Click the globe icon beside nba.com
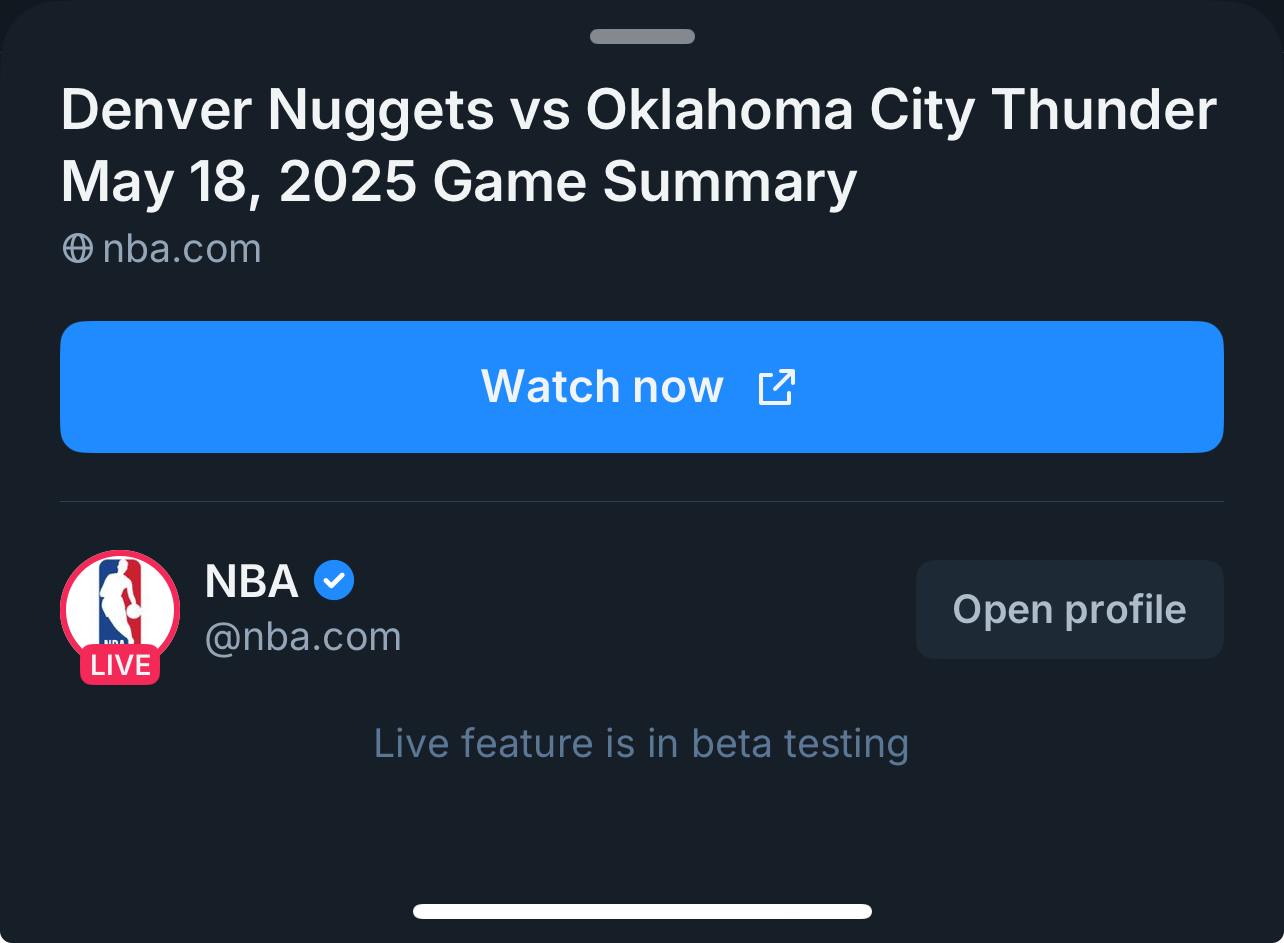Viewport: 1284px width, 943px height. click(x=78, y=248)
